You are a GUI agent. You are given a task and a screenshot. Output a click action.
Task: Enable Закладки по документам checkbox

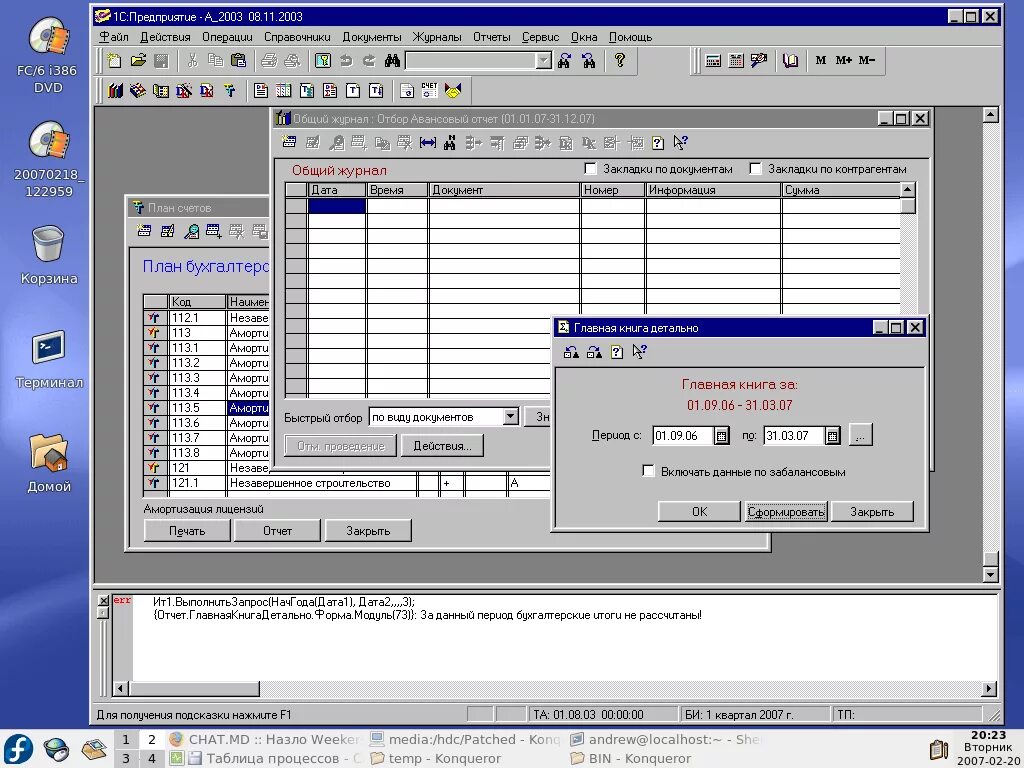(x=590, y=169)
